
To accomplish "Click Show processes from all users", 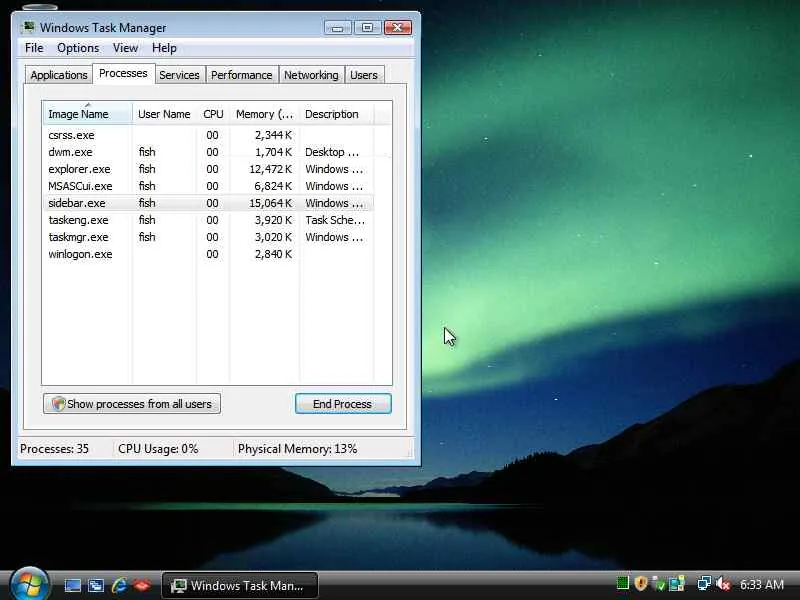I will (132, 404).
